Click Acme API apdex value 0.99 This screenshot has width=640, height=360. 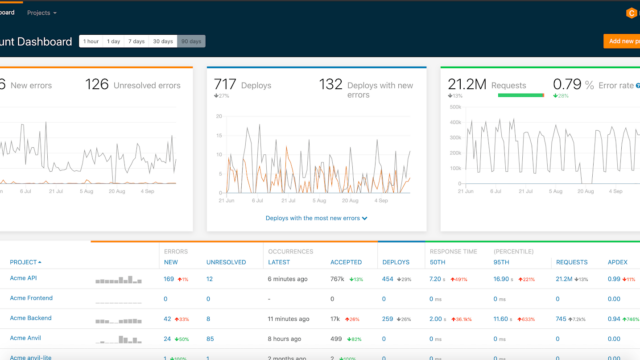[614, 279]
